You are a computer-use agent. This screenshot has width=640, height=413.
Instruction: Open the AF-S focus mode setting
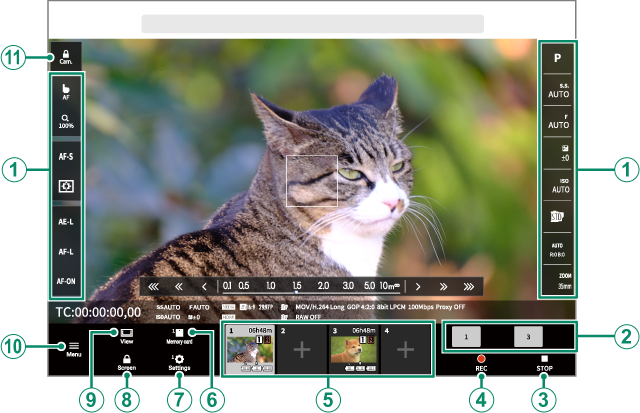pos(65,156)
